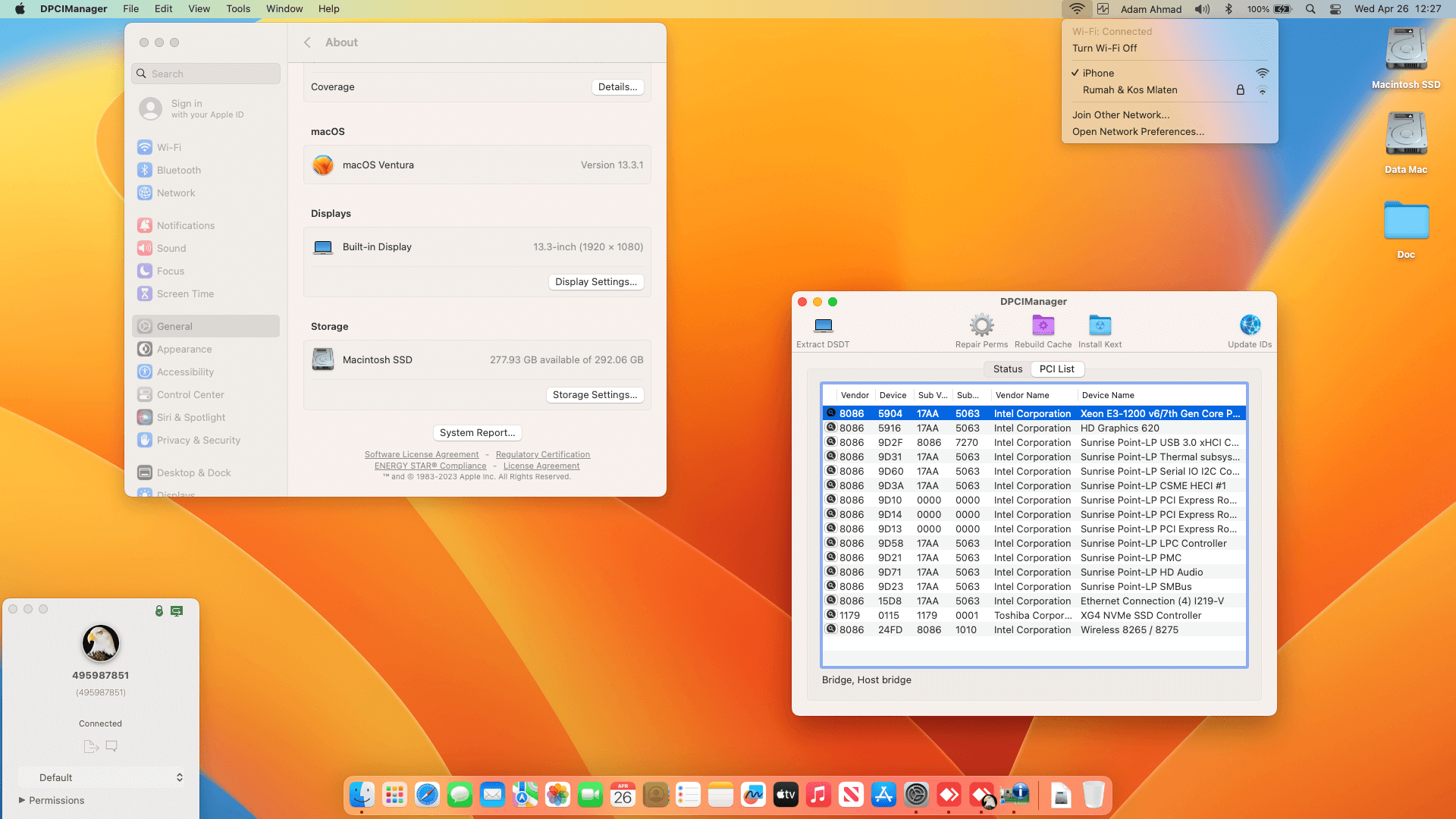Select the XG4 NVMe SSD Controller row
1456x819 pixels.
point(1034,616)
